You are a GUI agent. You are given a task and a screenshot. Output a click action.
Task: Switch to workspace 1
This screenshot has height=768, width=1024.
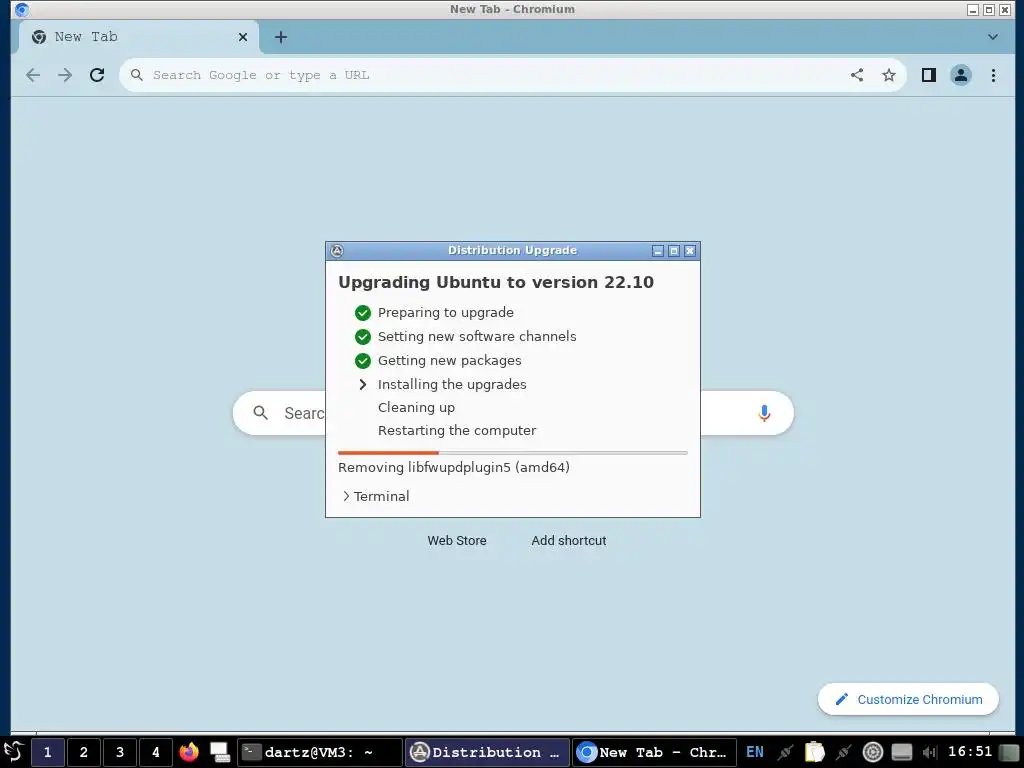click(x=48, y=752)
